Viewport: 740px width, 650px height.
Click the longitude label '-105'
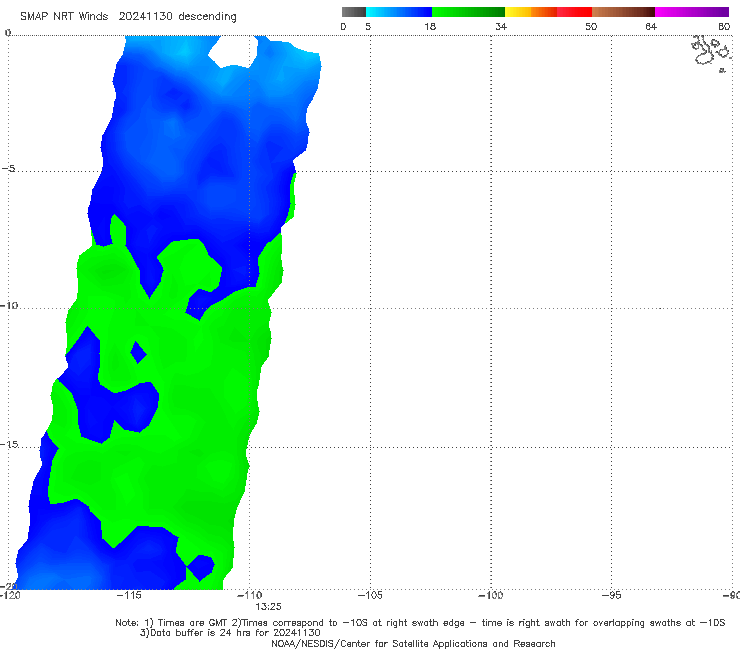[370, 595]
